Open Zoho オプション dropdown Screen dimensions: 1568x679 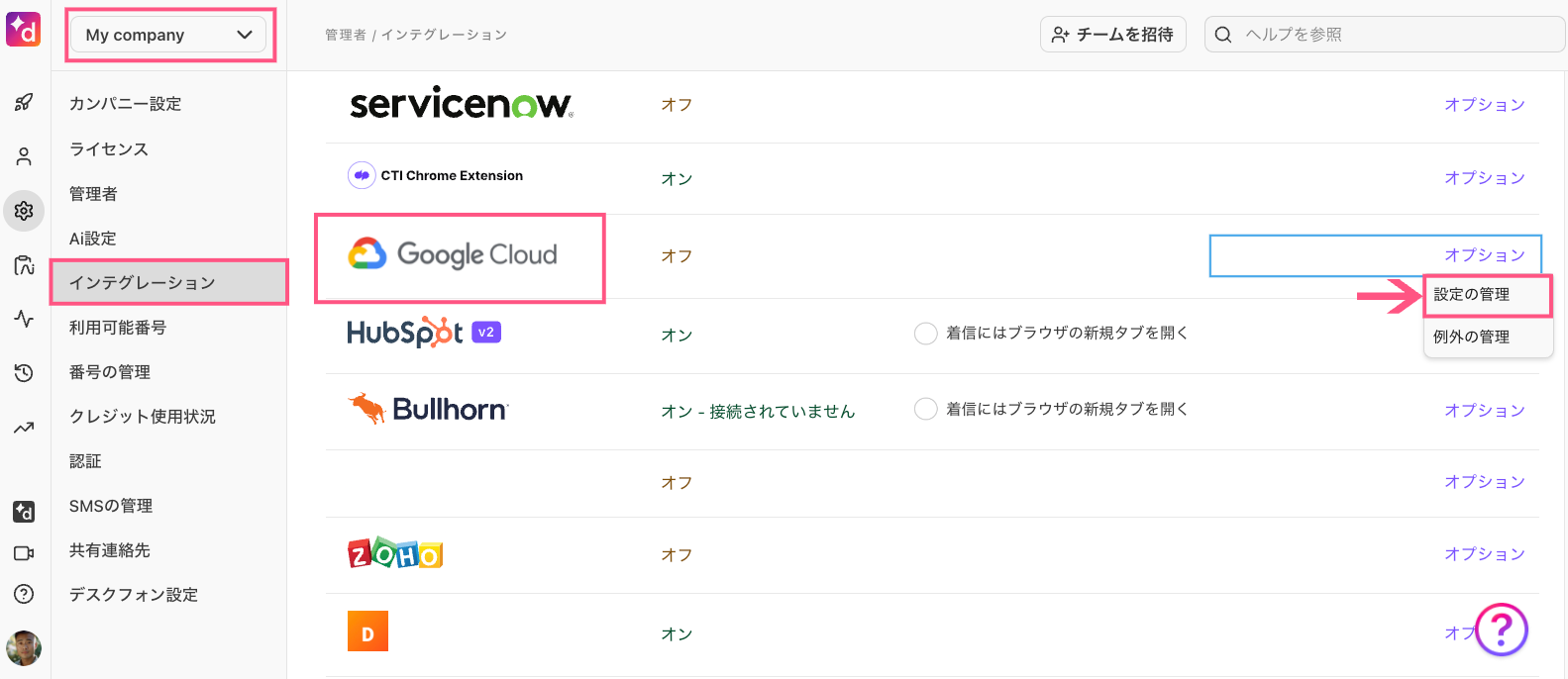[x=1484, y=554]
